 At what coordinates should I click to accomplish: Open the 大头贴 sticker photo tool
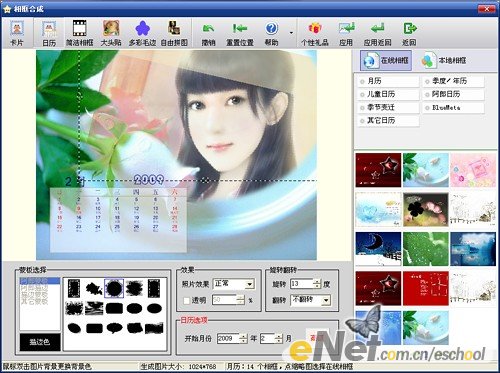tap(111, 33)
